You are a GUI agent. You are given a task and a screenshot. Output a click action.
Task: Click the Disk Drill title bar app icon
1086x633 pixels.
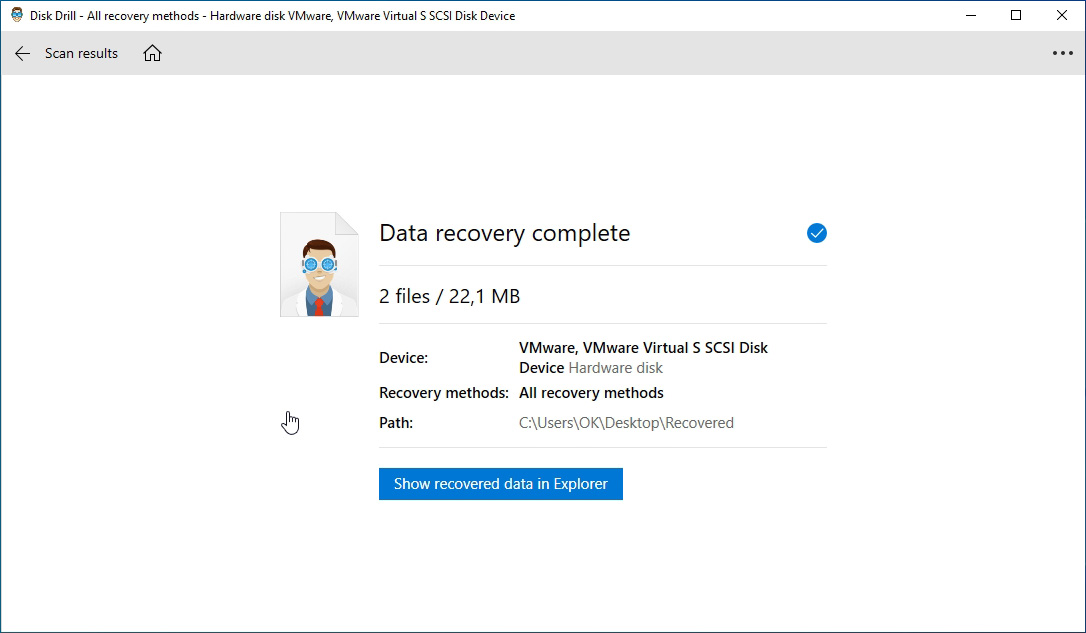(x=17, y=15)
